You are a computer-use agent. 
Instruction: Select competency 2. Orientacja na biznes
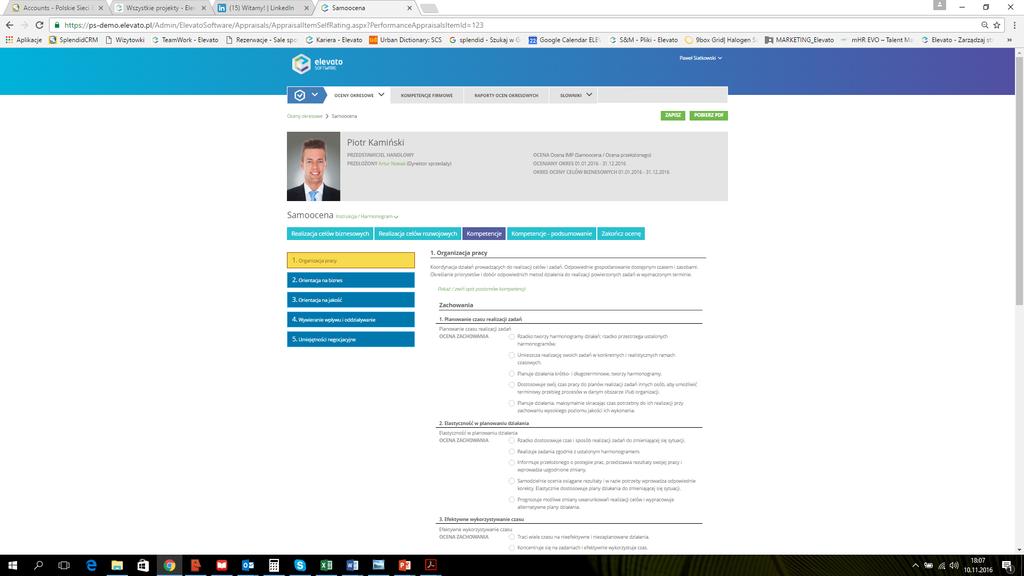coord(351,280)
